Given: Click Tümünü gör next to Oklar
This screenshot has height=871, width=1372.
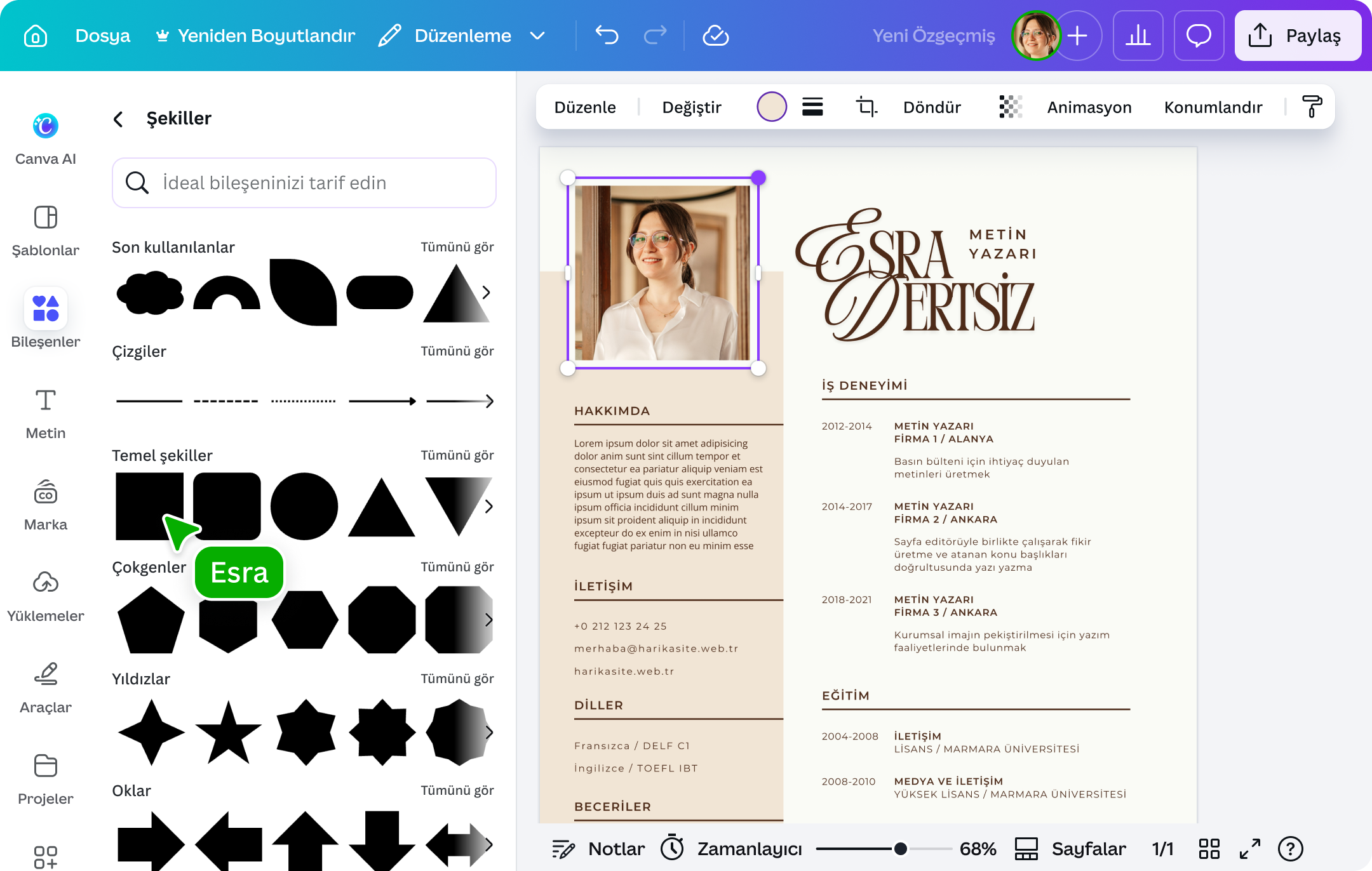Looking at the screenshot, I should pos(457,790).
